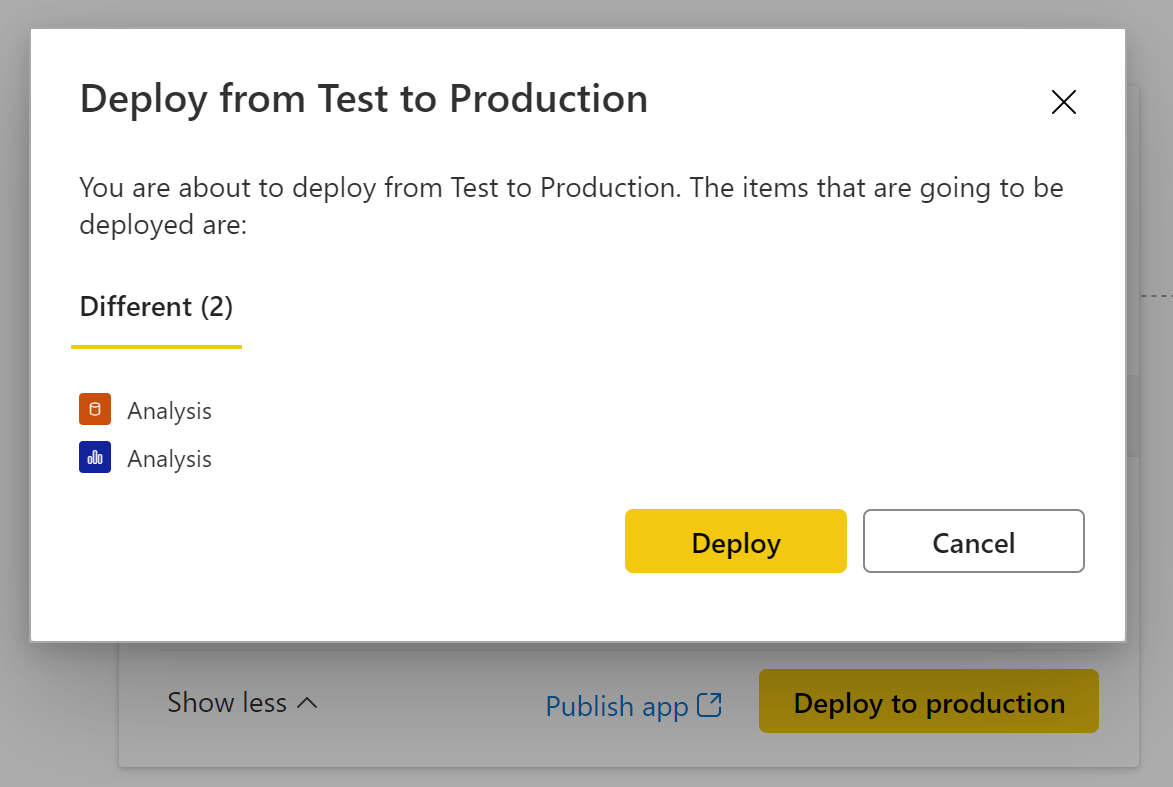This screenshot has height=787, width=1173.
Task: Click the up chevron next to Show less
Action: click(308, 703)
